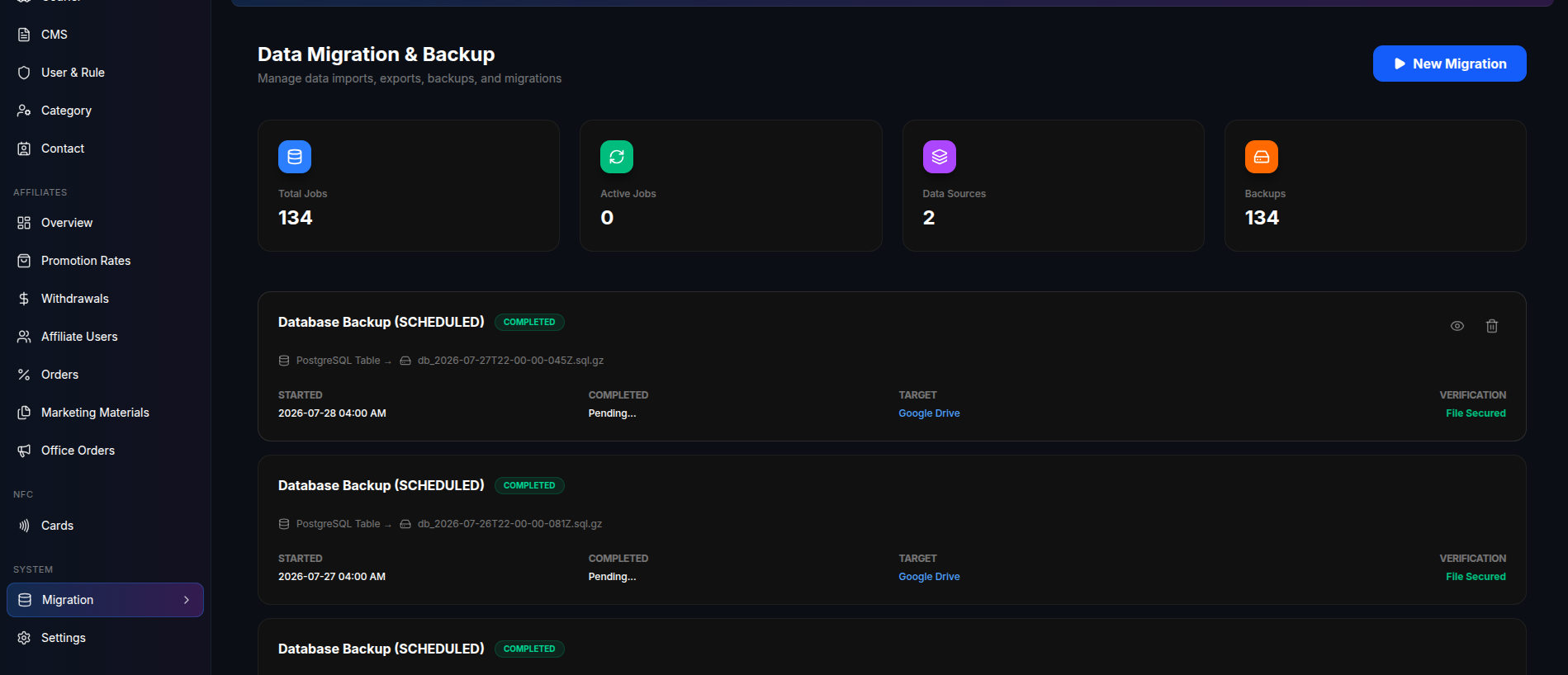The width and height of the screenshot is (1568, 675).
Task: Click start time 2026-07-27 04:00 AM
Action: pyautogui.click(x=332, y=577)
